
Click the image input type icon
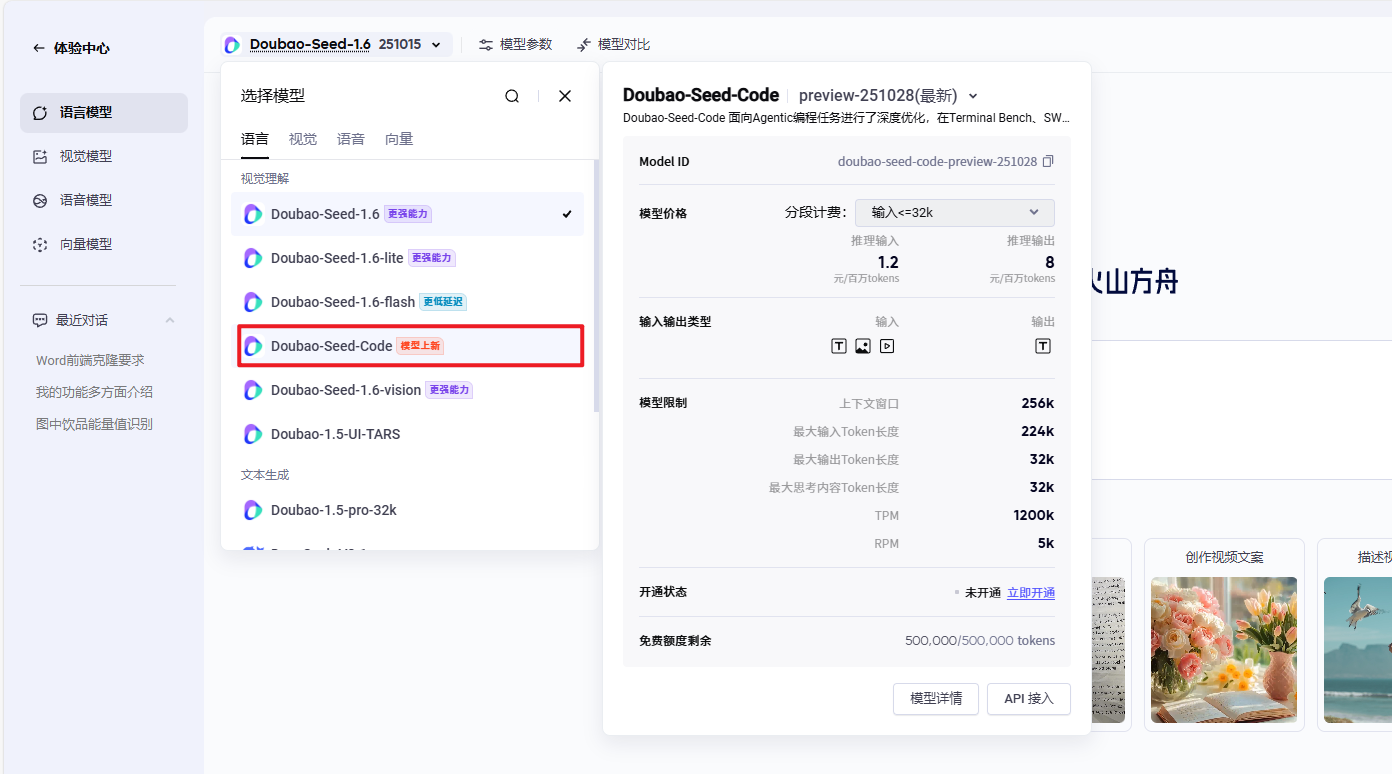862,345
